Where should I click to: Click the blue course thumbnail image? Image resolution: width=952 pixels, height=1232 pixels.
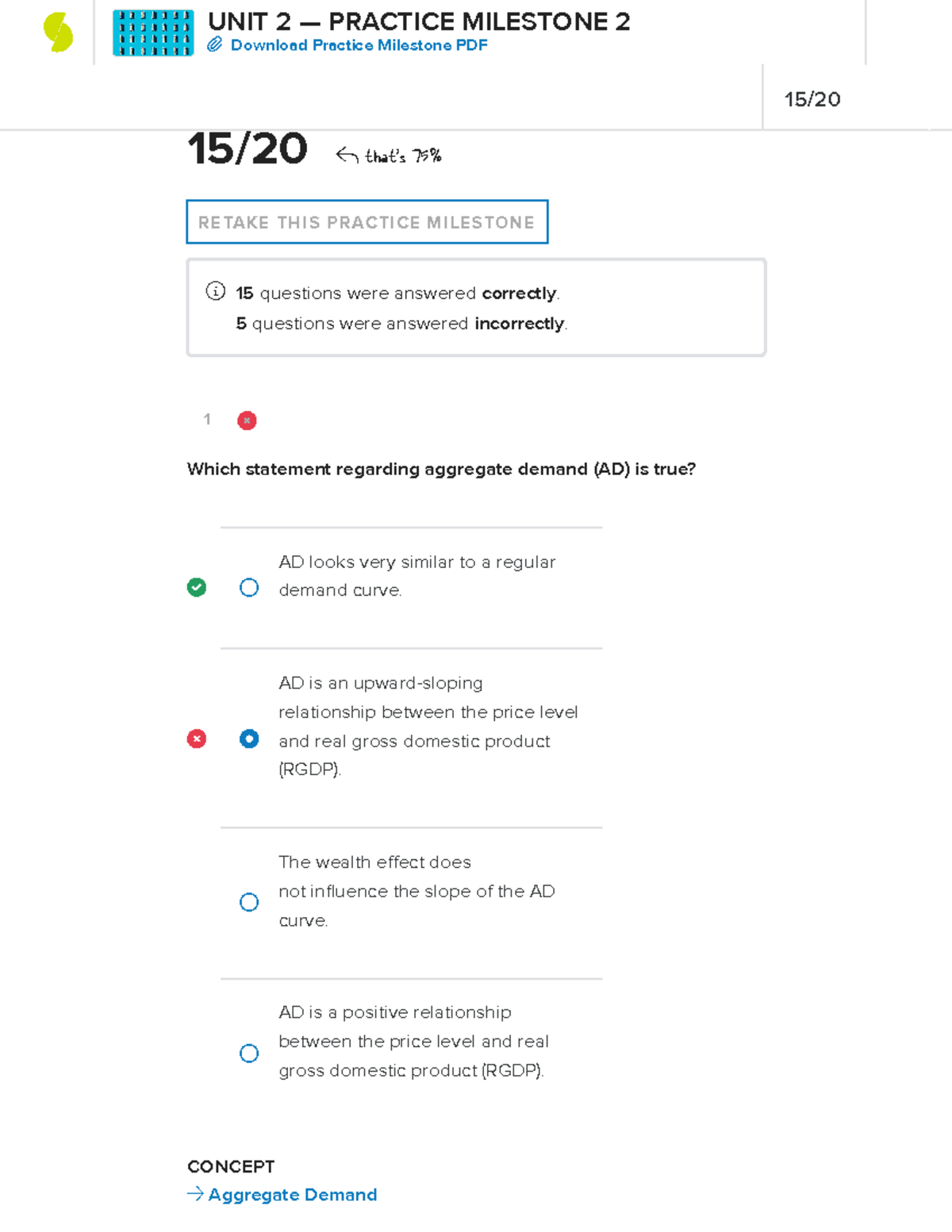click(x=153, y=33)
